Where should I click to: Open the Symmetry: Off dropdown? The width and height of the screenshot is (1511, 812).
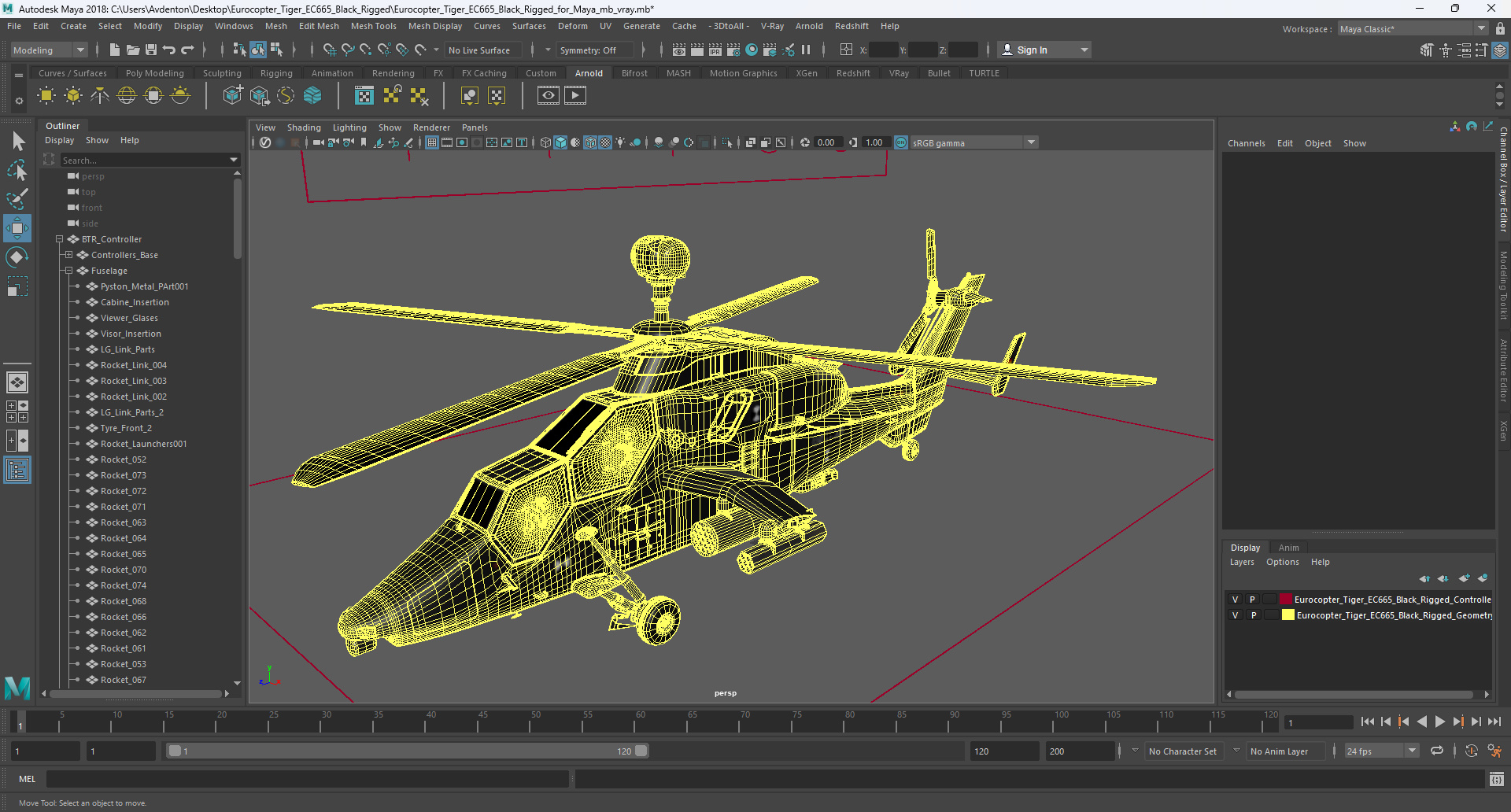595,50
